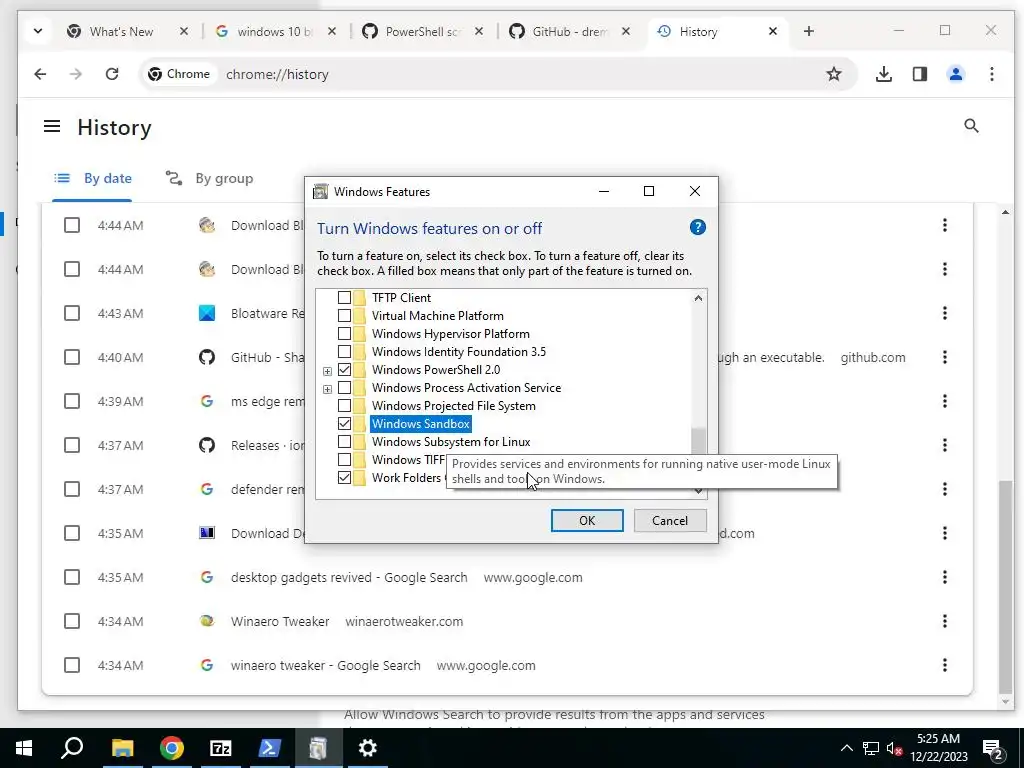Select By group history view
The image size is (1024, 768).
(209, 178)
